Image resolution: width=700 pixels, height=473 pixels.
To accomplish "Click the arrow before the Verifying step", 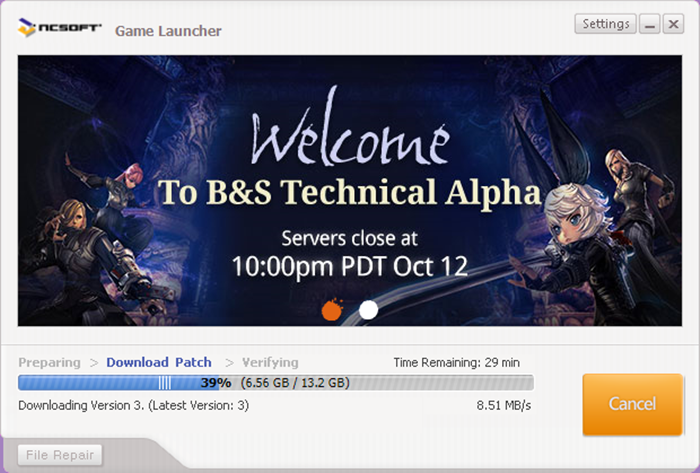I will pos(229,363).
